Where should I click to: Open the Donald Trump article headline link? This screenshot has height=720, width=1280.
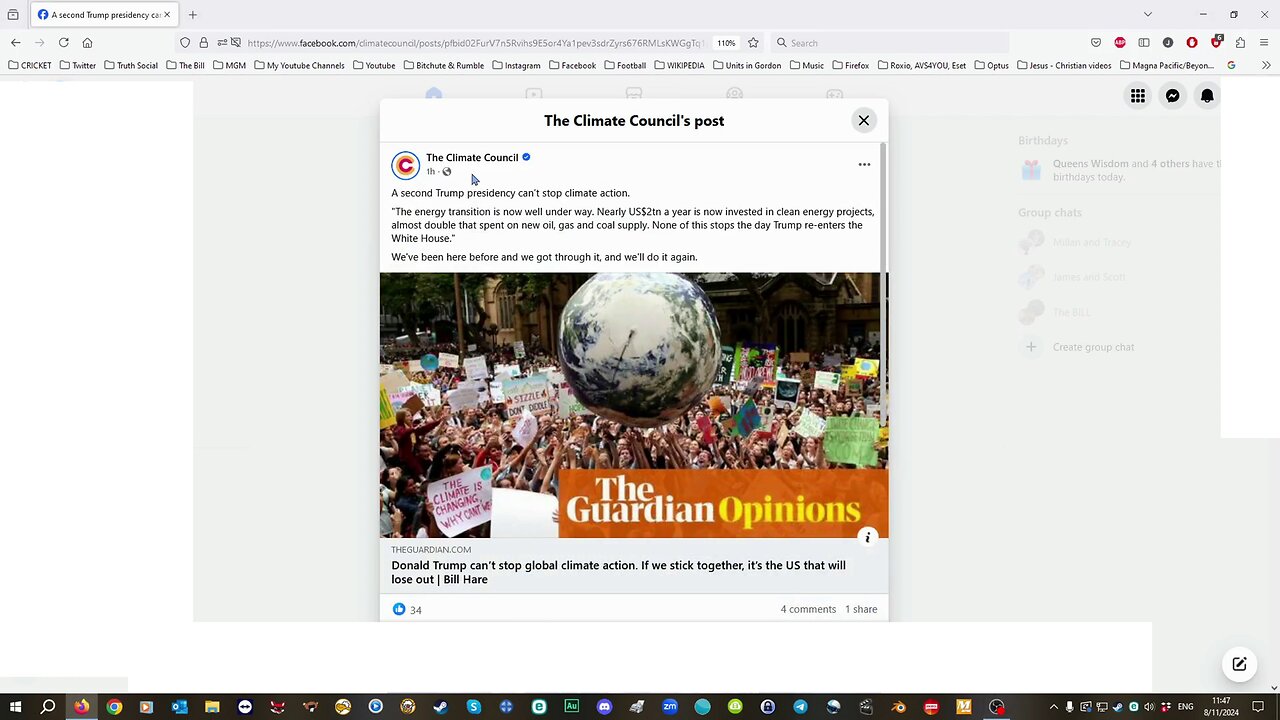tap(618, 572)
